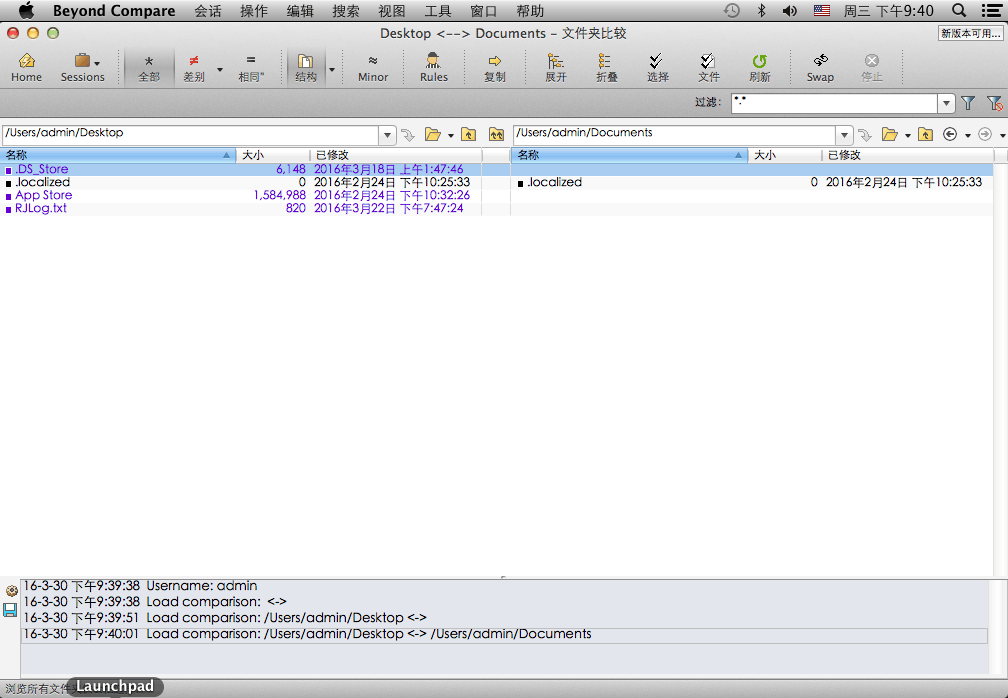The image size is (1008, 698).
Task: Open the Sessions briefcase icon
Action: pos(82,61)
